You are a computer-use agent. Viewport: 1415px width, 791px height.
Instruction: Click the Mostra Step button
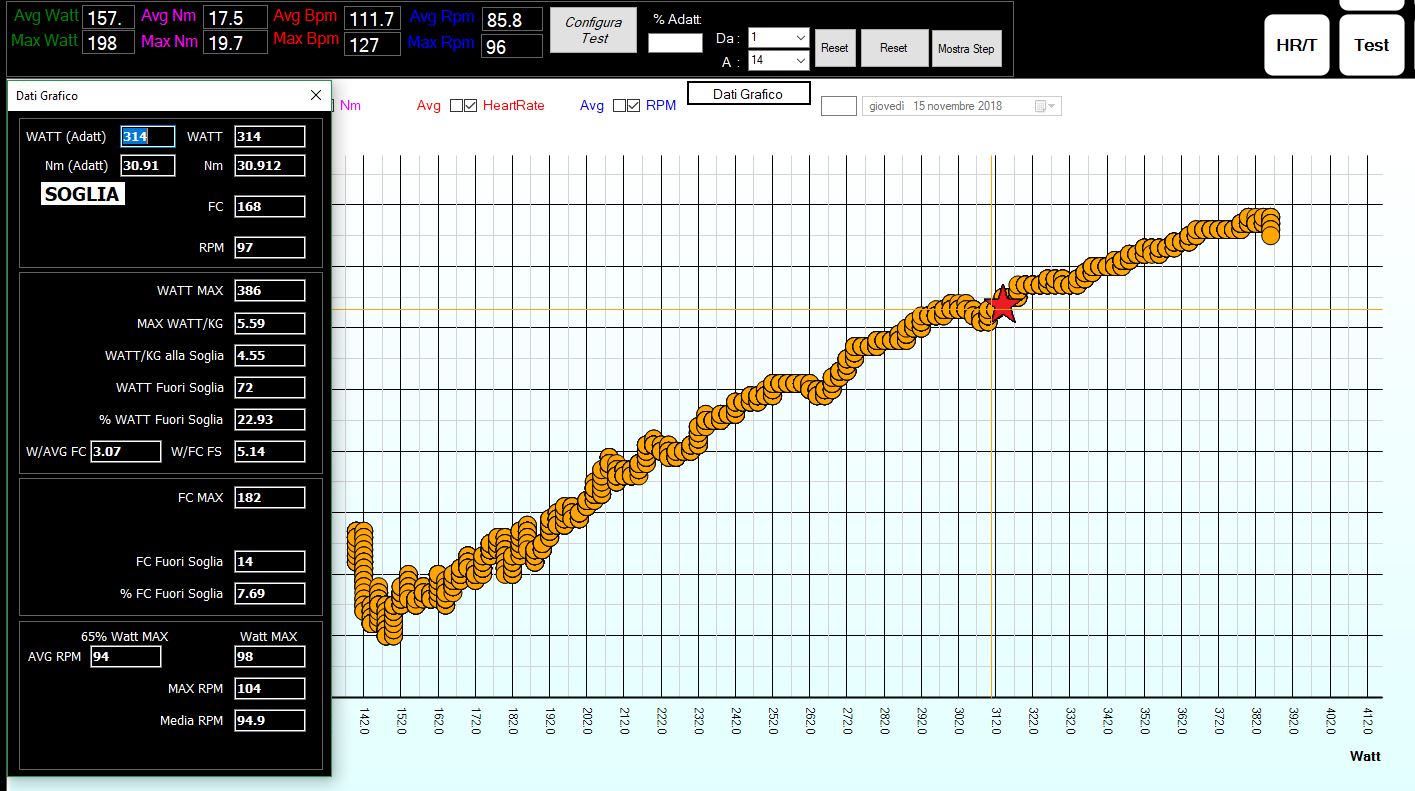[966, 48]
